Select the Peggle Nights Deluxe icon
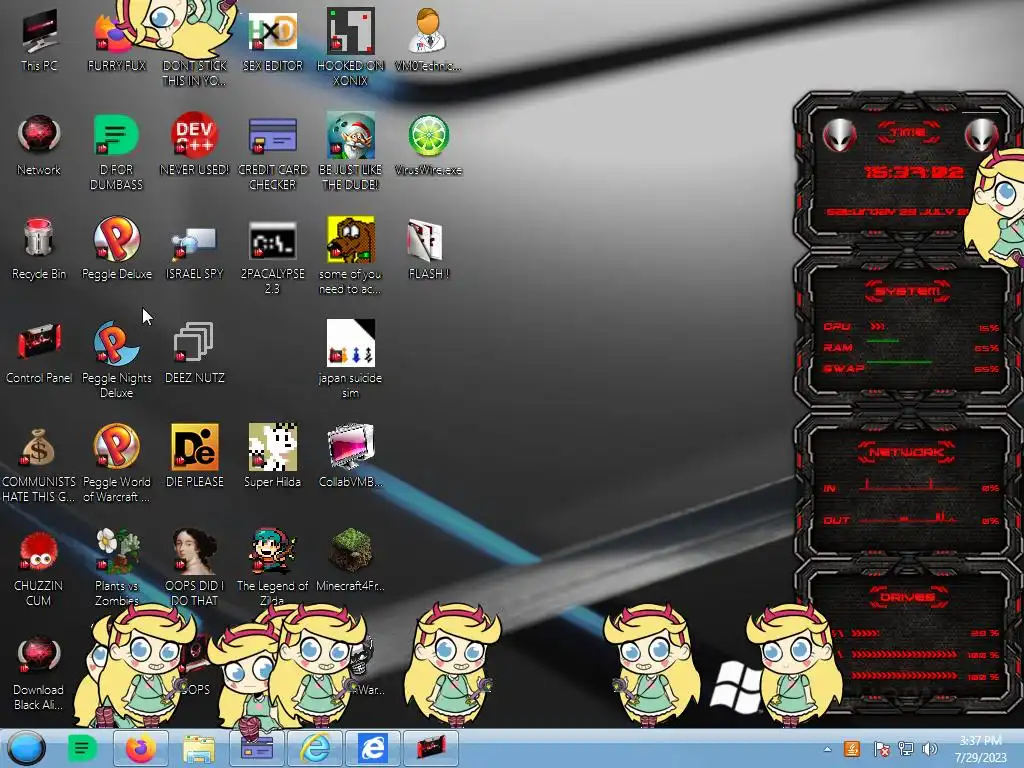The height and width of the screenshot is (768, 1024). click(116, 343)
